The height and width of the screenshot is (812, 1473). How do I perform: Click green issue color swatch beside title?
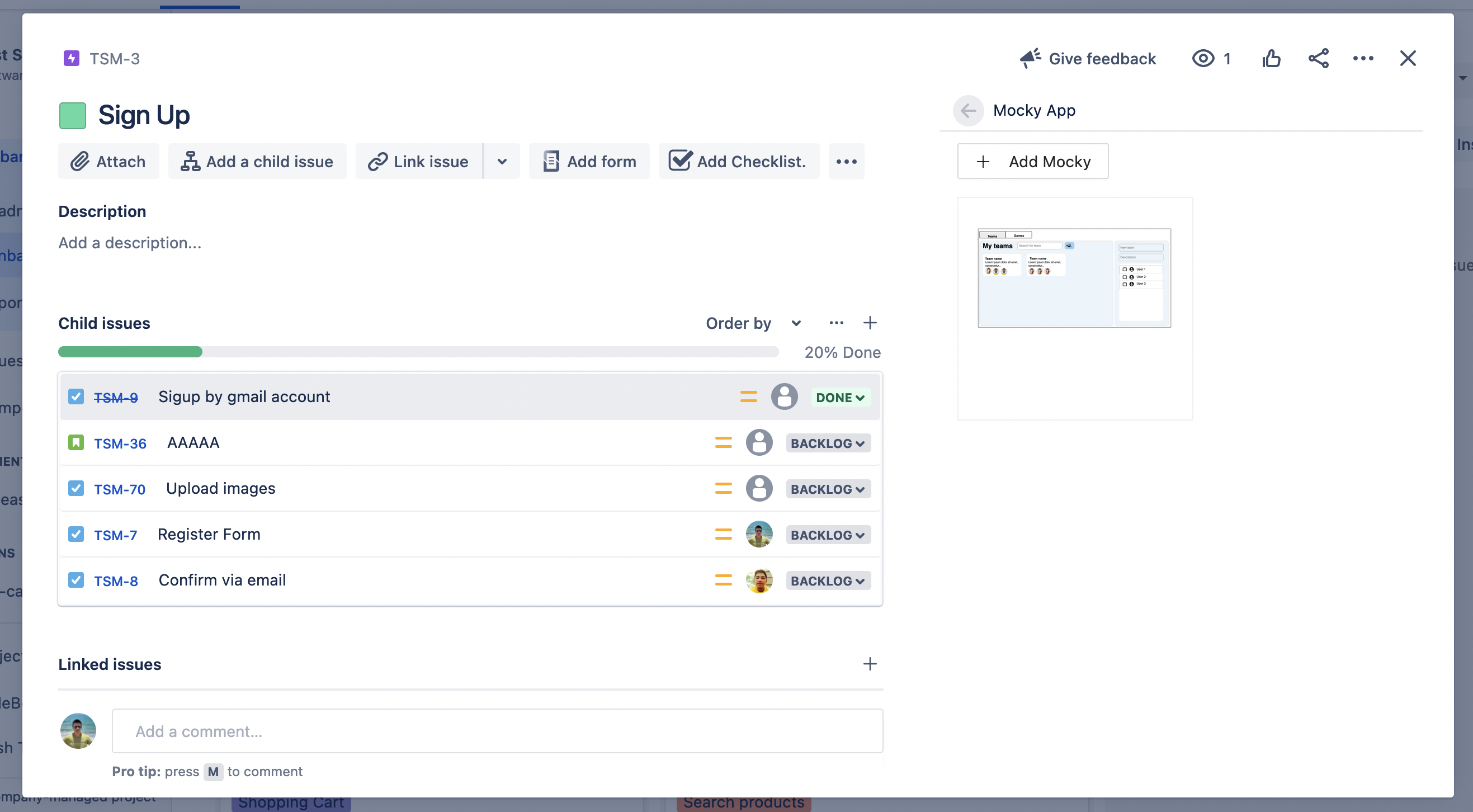tap(73, 116)
